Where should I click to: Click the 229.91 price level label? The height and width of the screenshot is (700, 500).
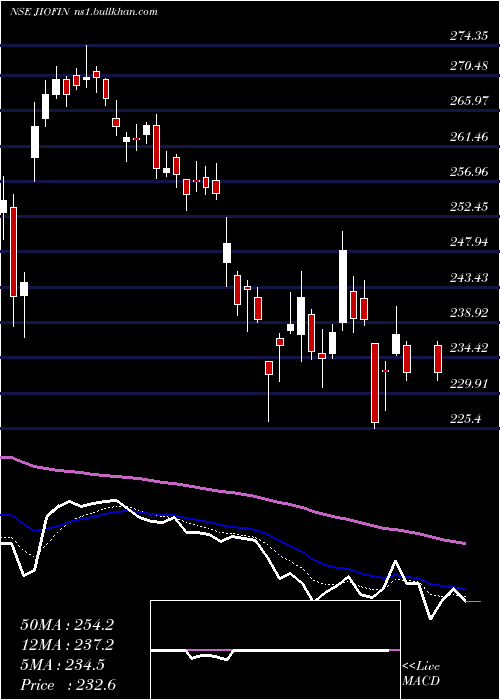pyautogui.click(x=469, y=383)
